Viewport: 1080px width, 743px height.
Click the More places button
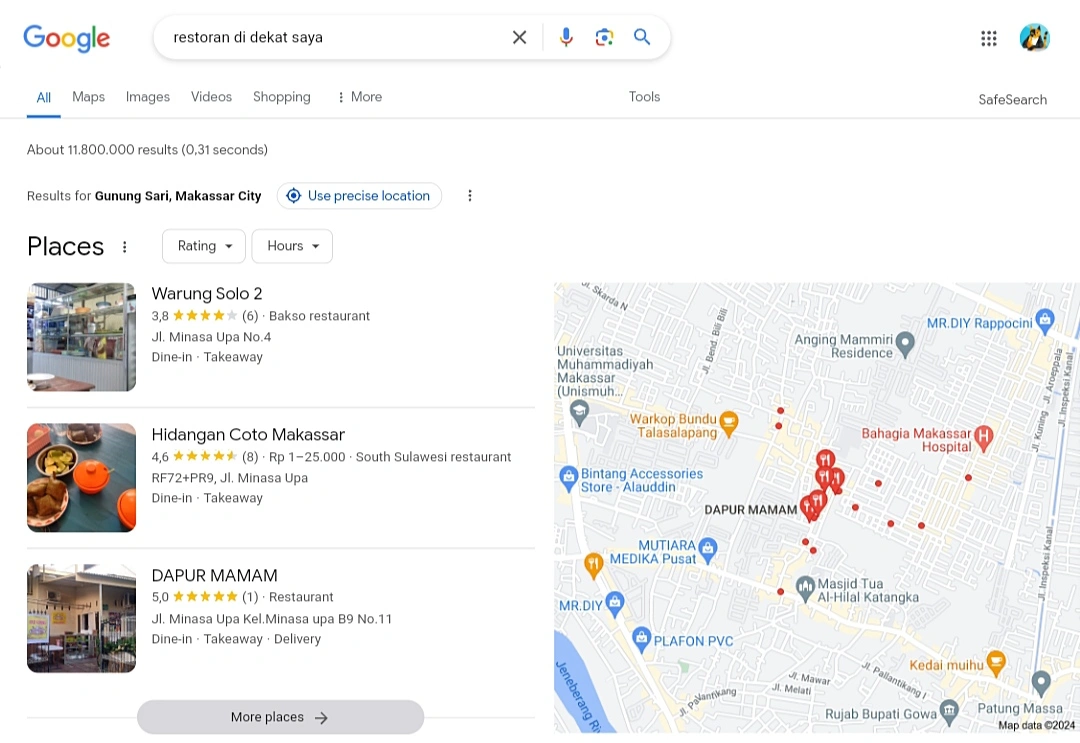pyautogui.click(x=280, y=717)
